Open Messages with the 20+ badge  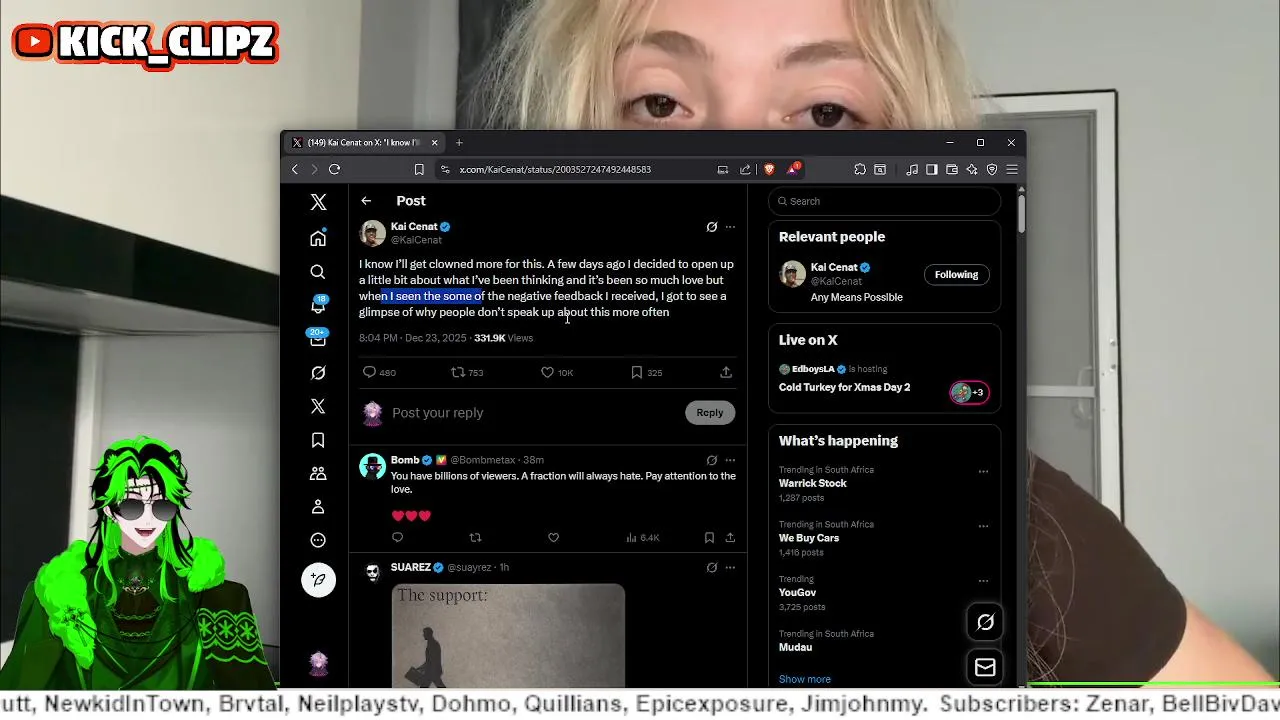[318, 338]
